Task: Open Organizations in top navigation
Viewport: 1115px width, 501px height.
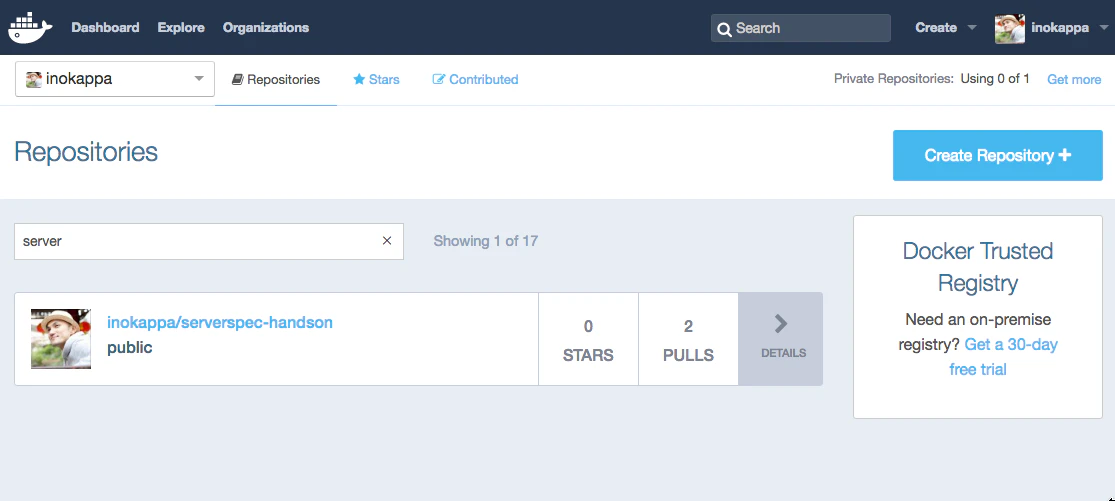Action: click(266, 28)
